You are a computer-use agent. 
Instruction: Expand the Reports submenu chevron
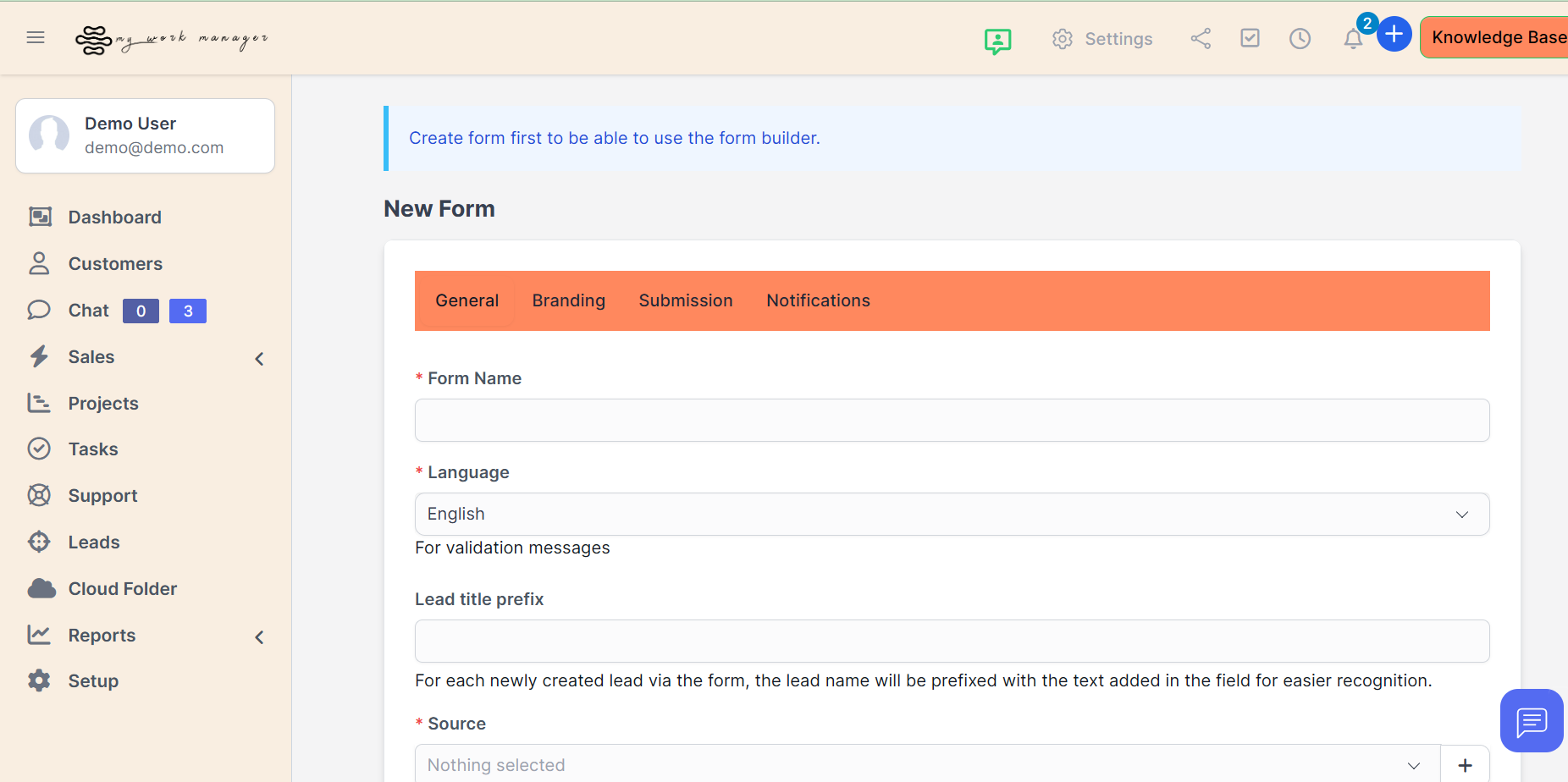(260, 637)
